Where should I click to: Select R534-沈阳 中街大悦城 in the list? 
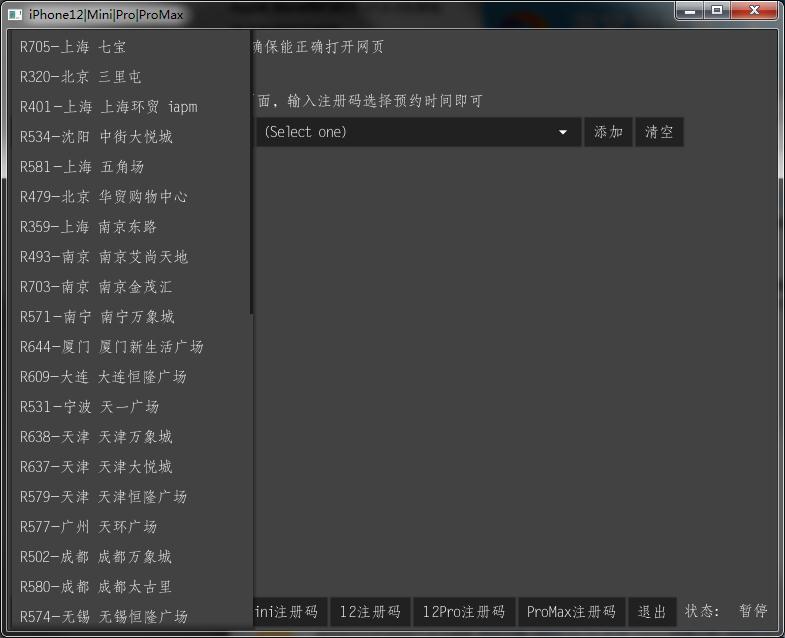coord(96,137)
